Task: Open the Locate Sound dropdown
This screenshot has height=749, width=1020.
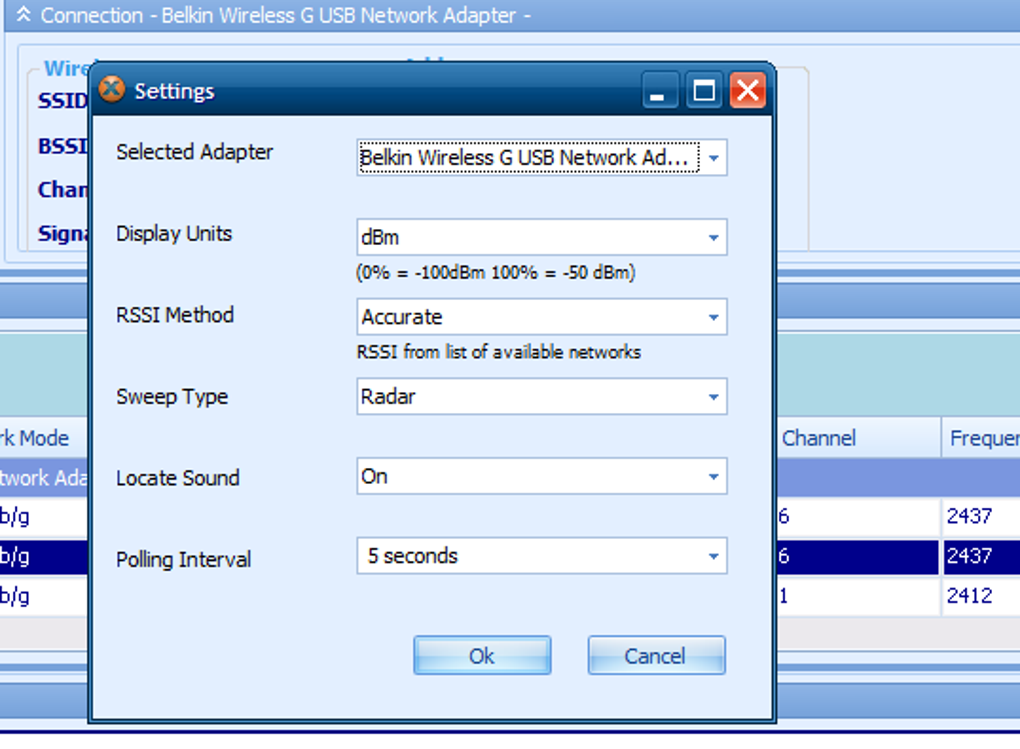Action: pyautogui.click(x=541, y=476)
